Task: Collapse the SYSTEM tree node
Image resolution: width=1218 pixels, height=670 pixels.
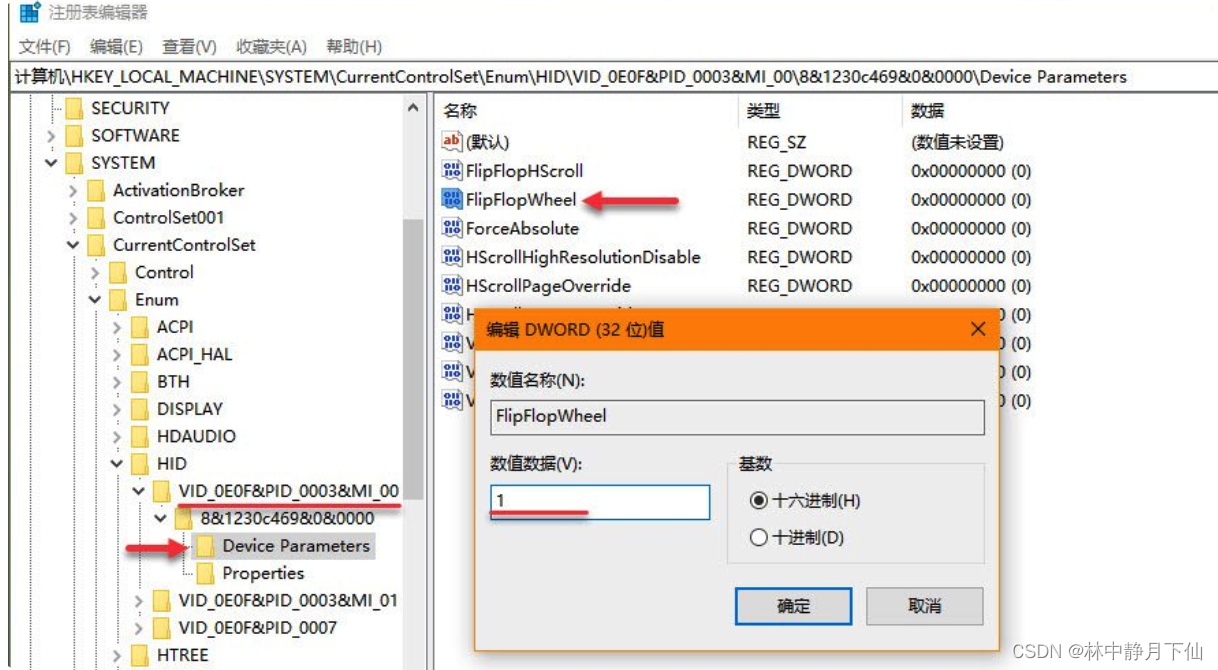Action: [51, 163]
